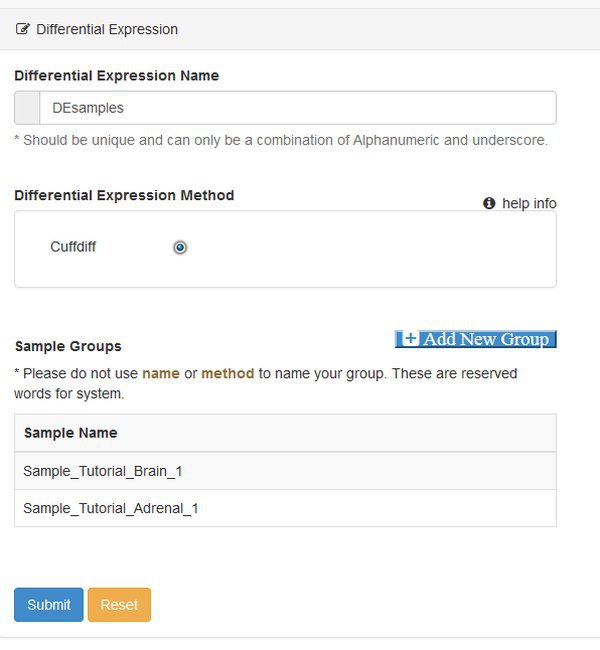
Task: Click the gray addon box before DEsamples
Action: 27,108
